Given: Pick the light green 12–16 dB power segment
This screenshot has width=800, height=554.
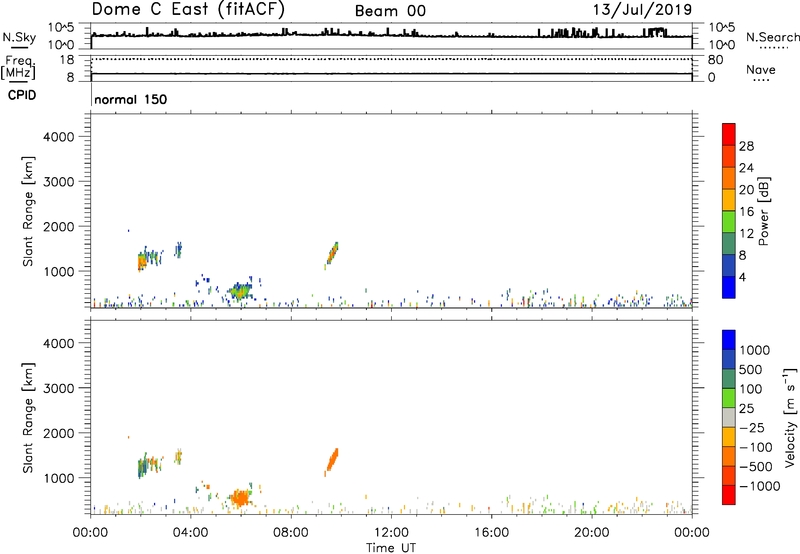Looking at the screenshot, I should pos(729,222).
